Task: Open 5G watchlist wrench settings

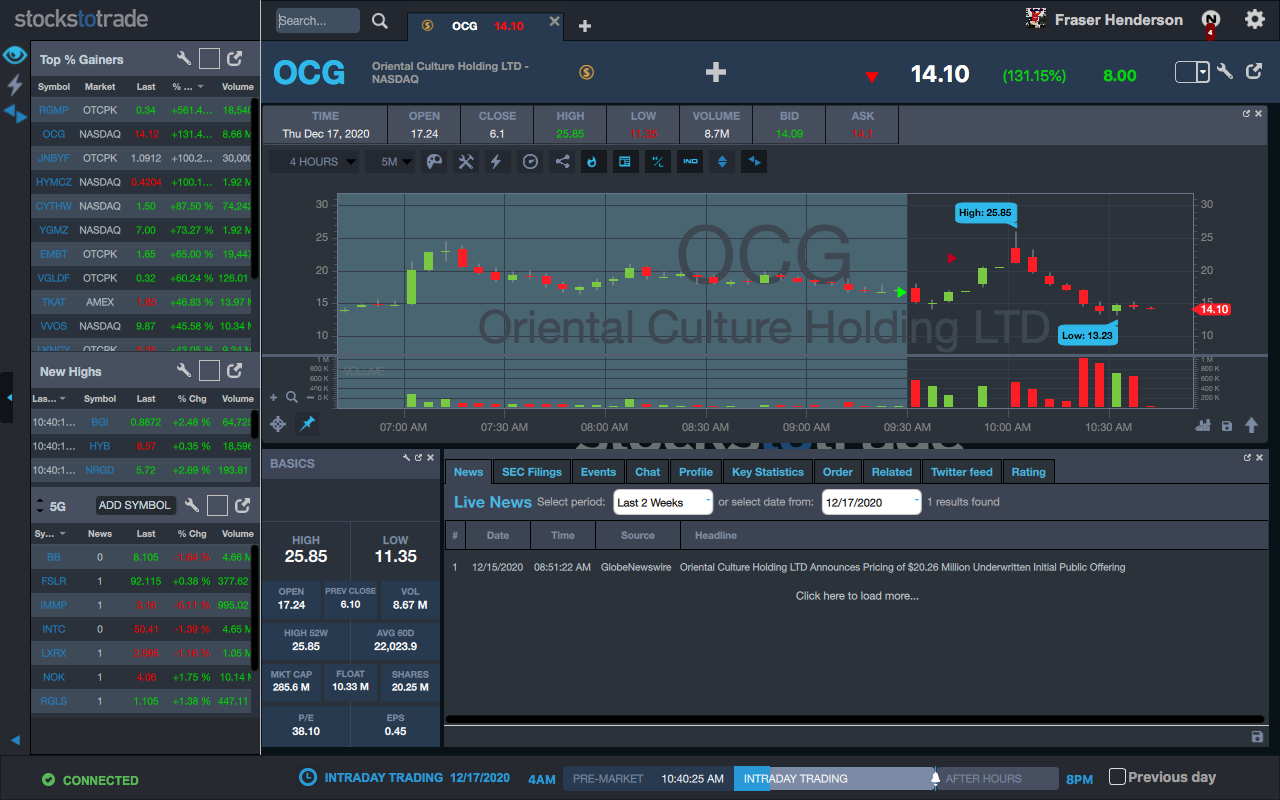Action: [x=192, y=505]
